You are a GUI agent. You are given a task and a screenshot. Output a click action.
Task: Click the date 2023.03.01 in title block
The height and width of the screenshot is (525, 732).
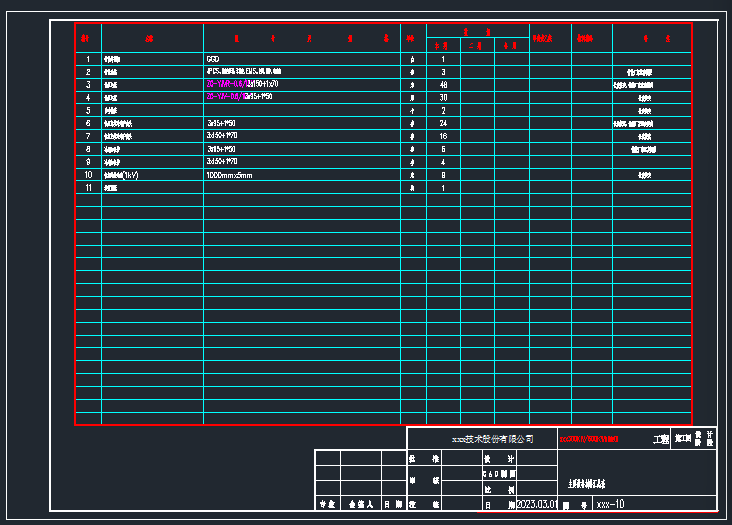coord(536,505)
